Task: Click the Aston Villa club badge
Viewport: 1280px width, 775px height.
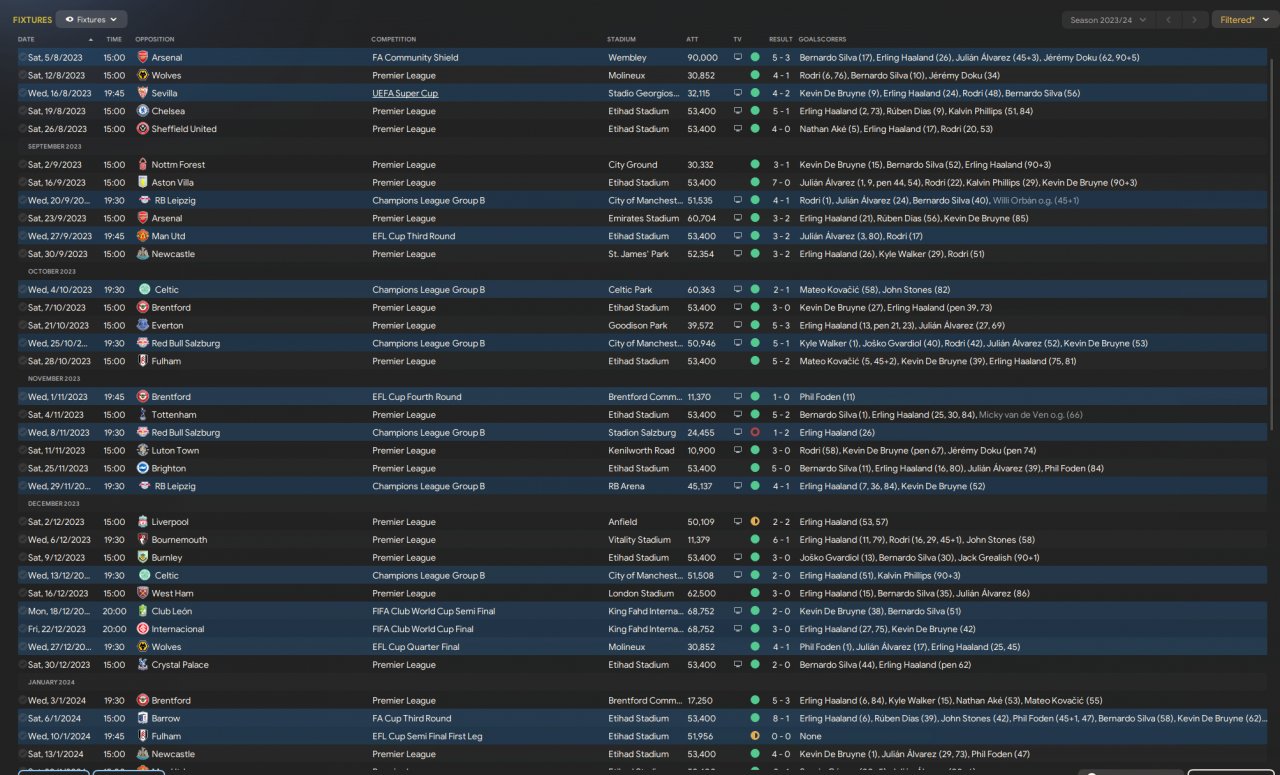Action: (x=143, y=183)
